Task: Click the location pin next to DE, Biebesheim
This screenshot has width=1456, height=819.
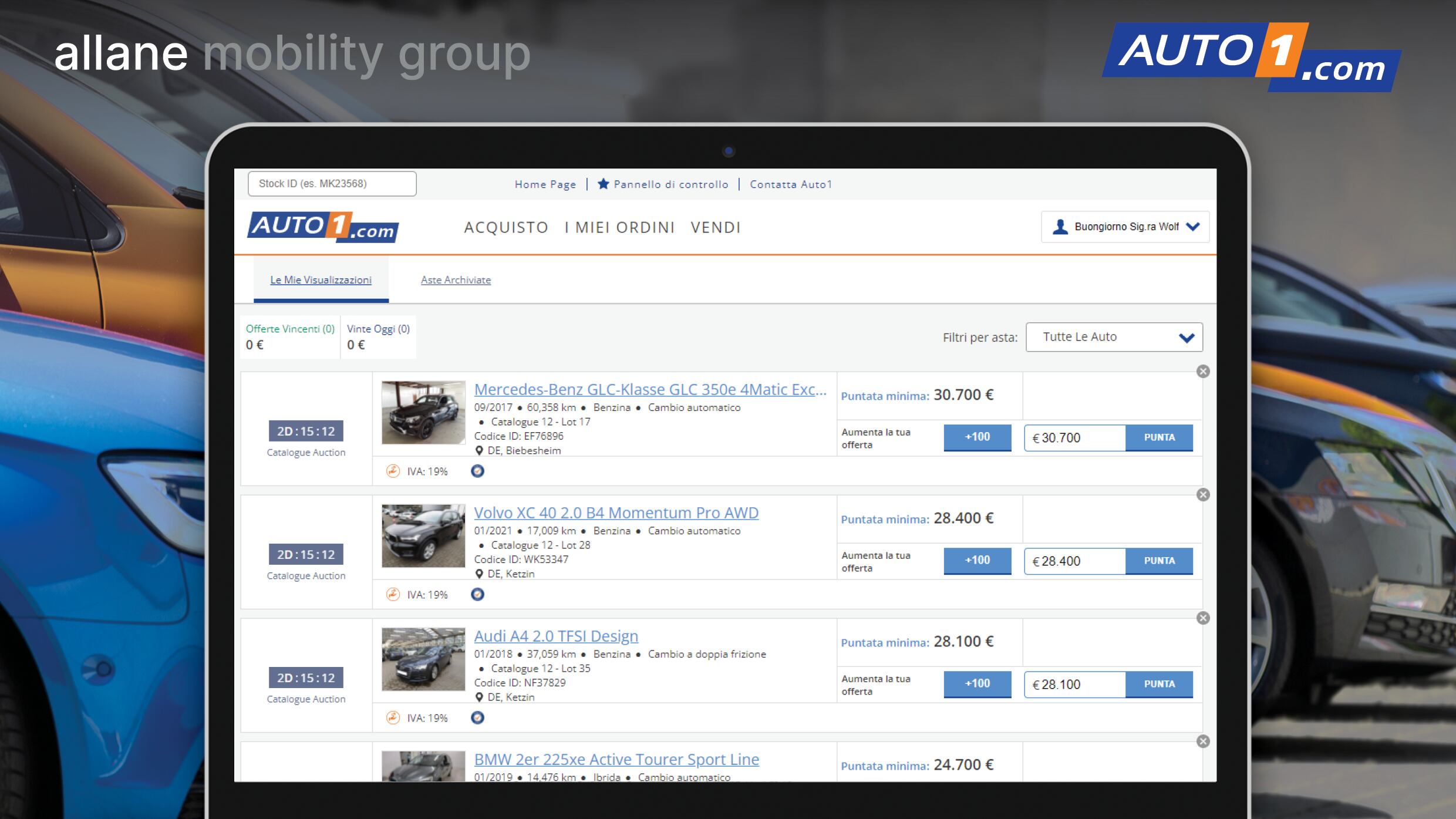Action: click(479, 450)
